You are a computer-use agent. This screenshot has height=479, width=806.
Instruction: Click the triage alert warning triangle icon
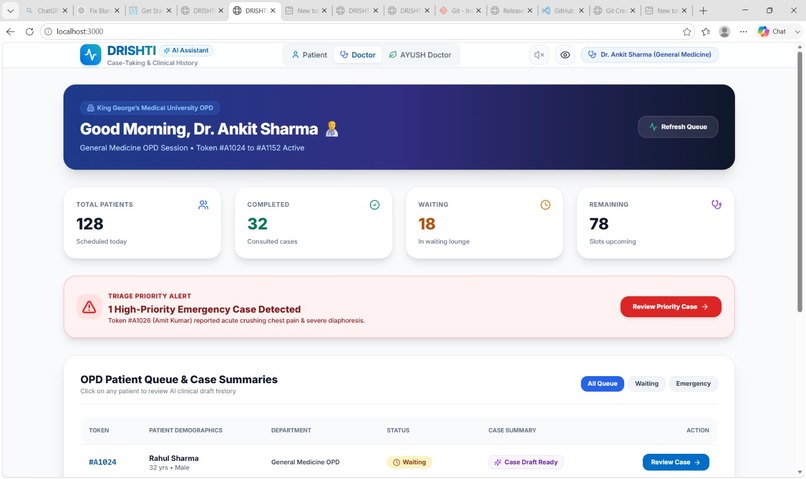(x=89, y=307)
